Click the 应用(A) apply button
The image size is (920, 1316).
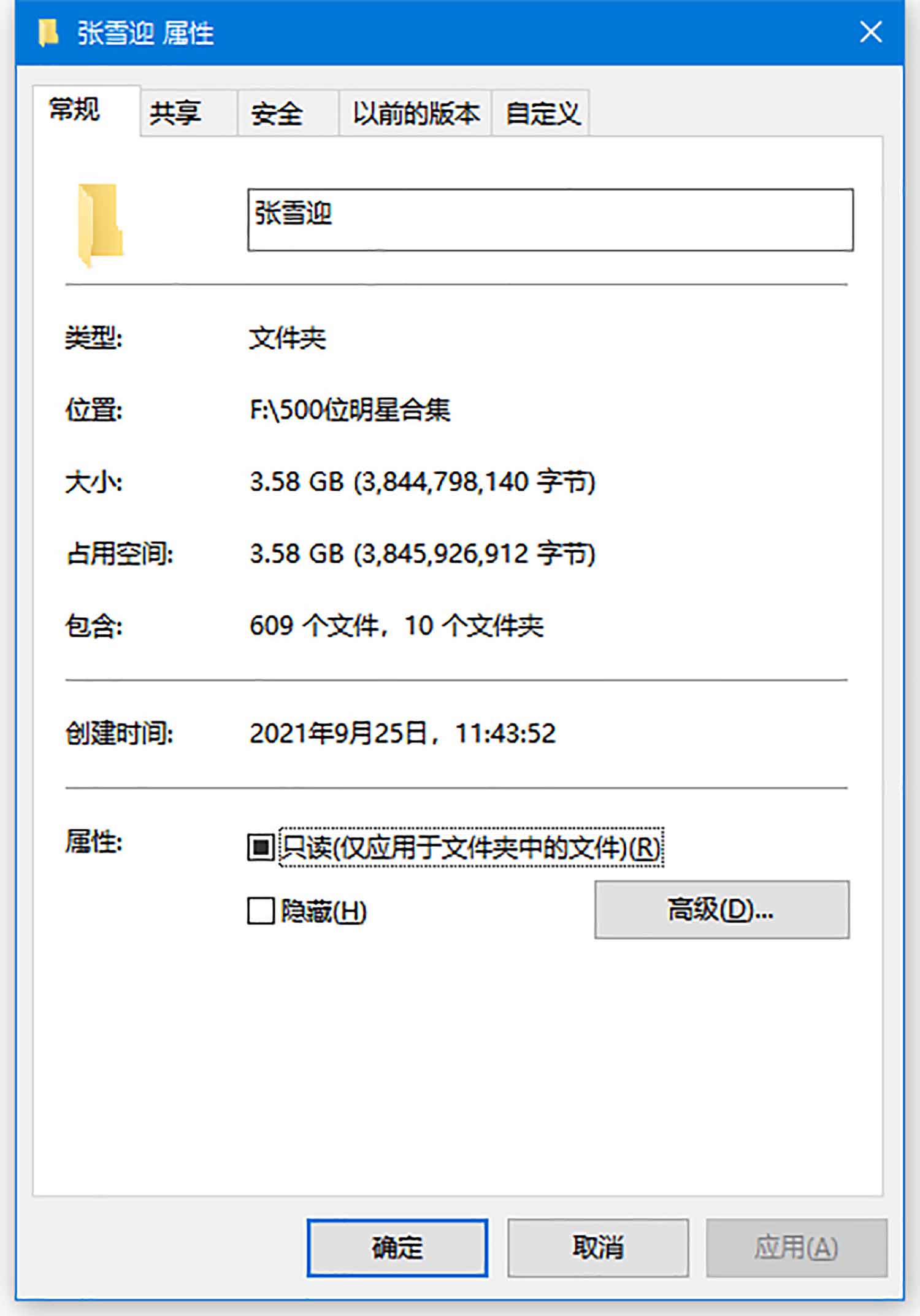point(797,1248)
